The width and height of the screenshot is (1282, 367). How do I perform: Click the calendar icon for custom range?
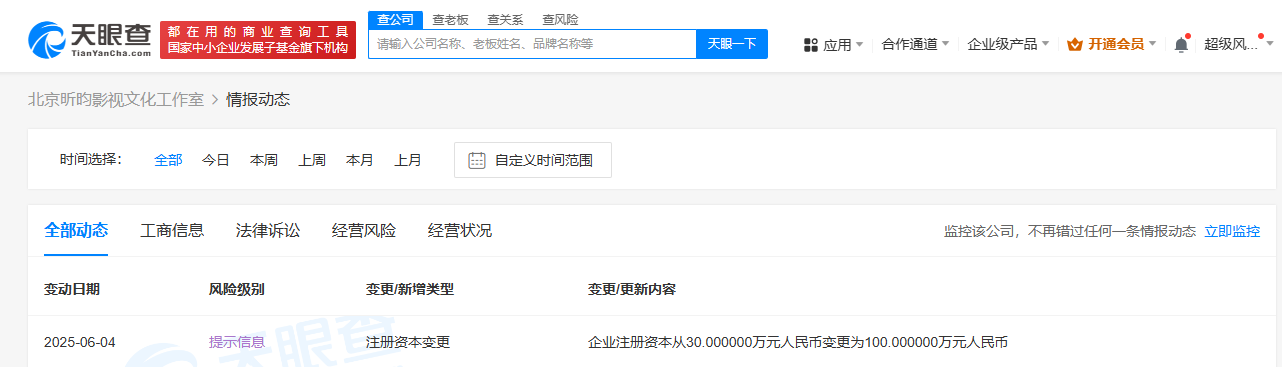coord(477,160)
